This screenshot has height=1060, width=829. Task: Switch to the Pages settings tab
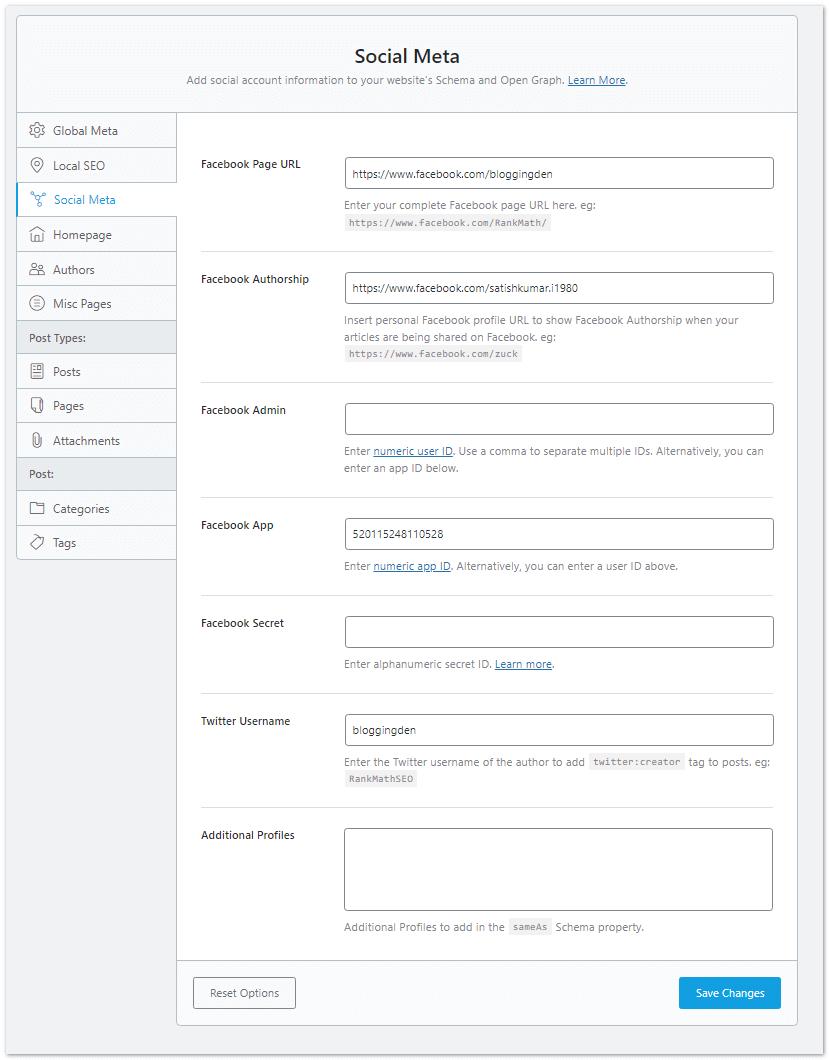(x=68, y=406)
